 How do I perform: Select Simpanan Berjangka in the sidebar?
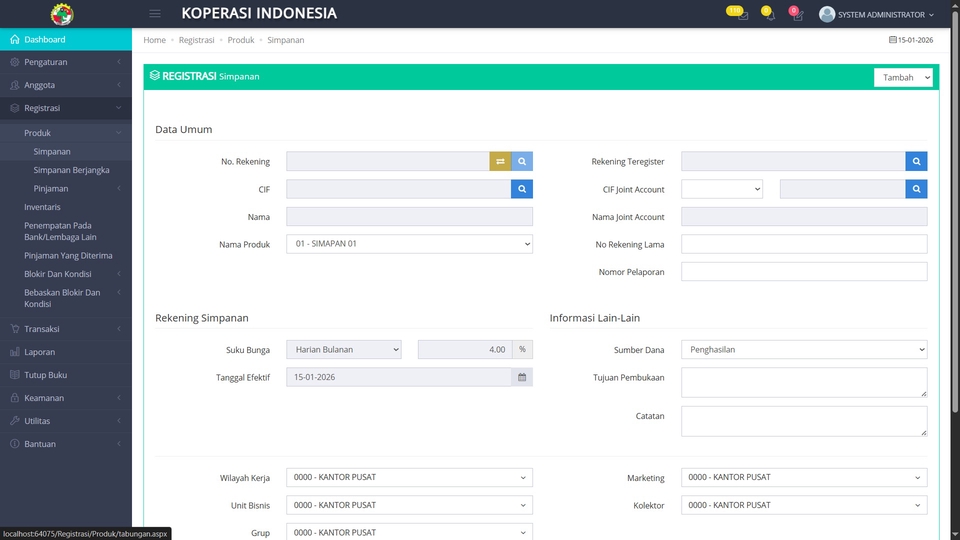[71, 170]
